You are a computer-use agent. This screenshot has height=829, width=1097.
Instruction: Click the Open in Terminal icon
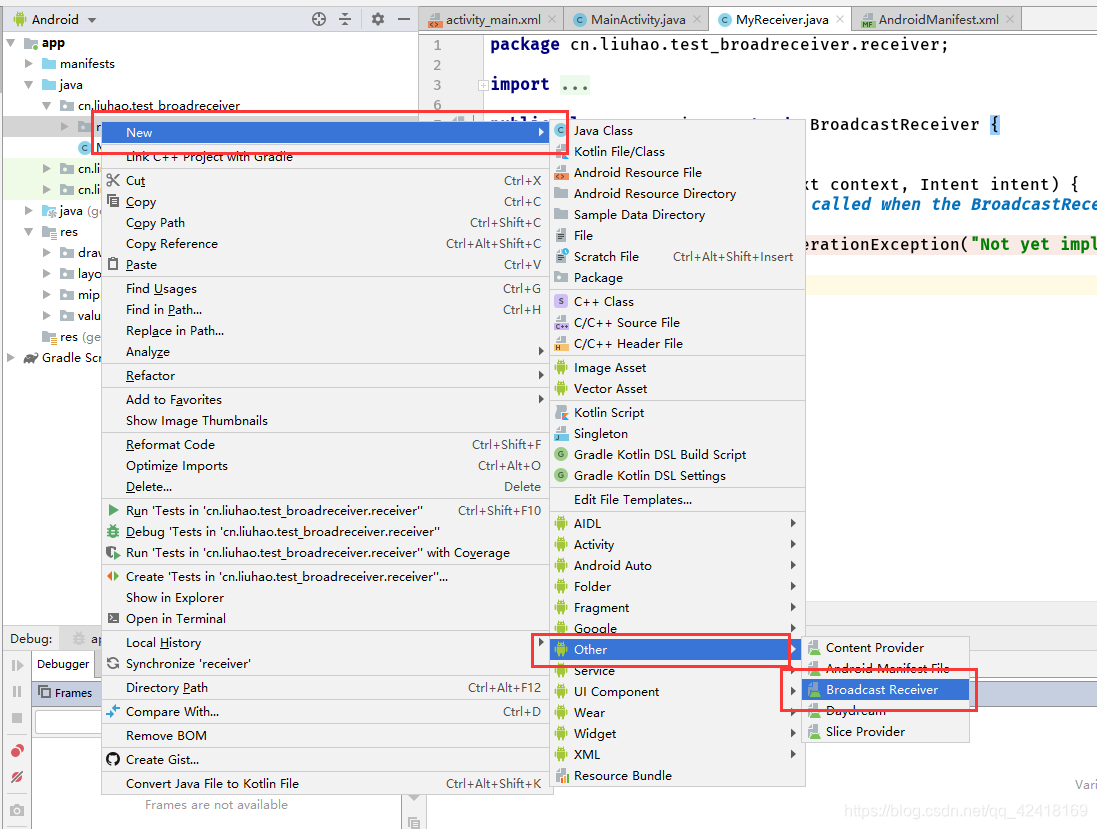coord(113,618)
